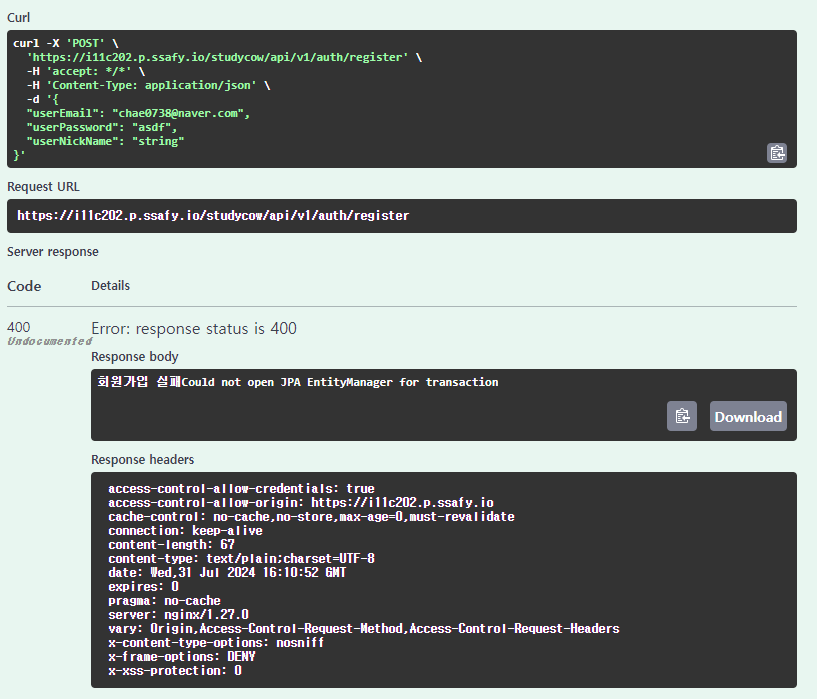The width and height of the screenshot is (817, 699).
Task: Click the date response header line
Action: point(227,573)
